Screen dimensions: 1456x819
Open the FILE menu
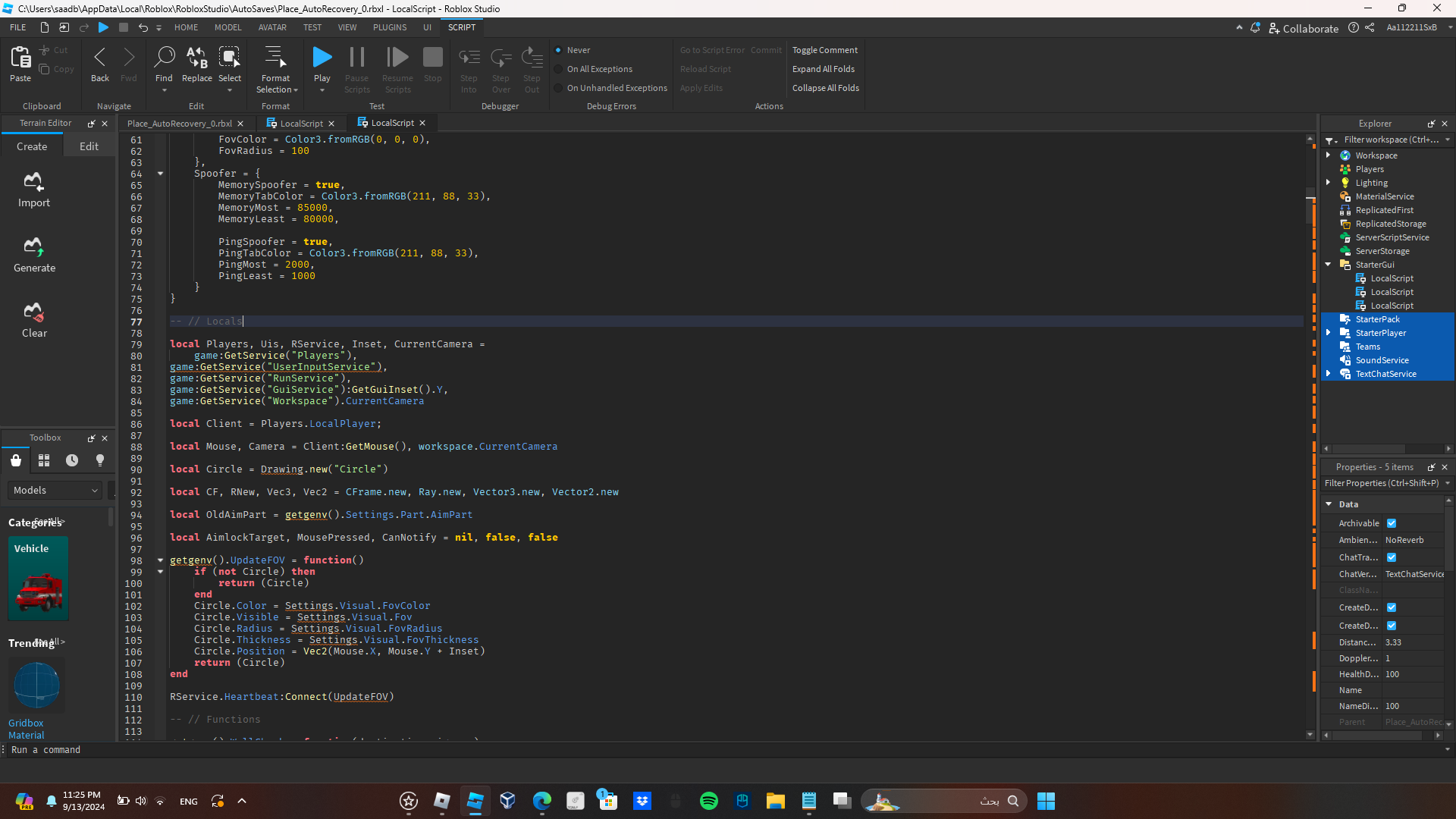tap(18, 27)
